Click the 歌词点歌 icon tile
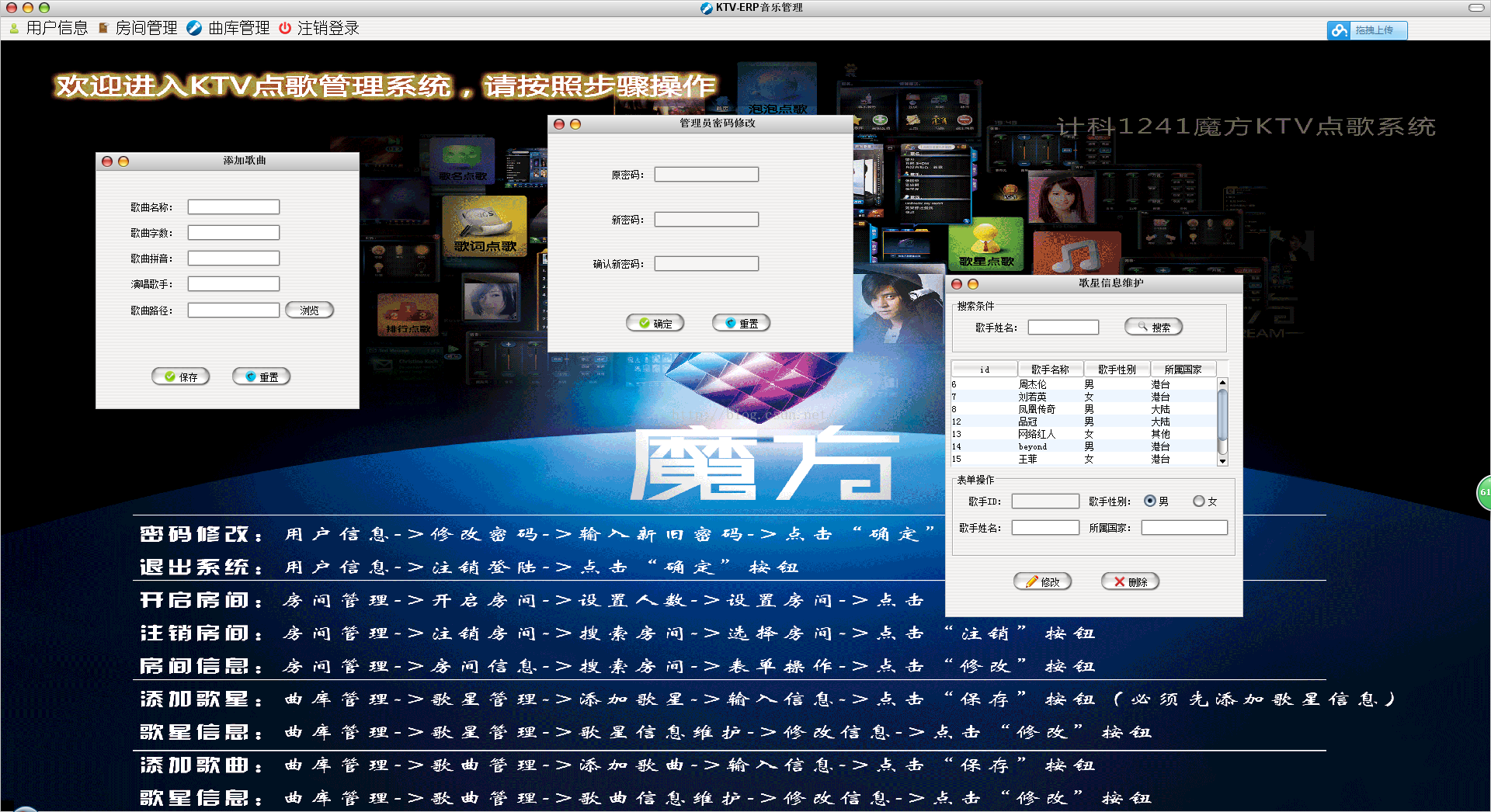The width and height of the screenshot is (1491, 812). coord(485,226)
